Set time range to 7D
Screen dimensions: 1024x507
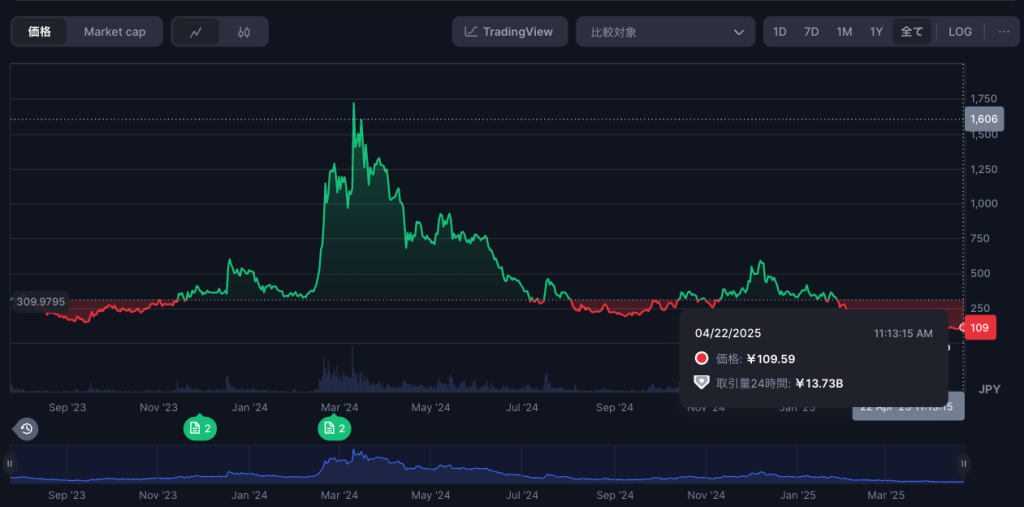[811, 32]
